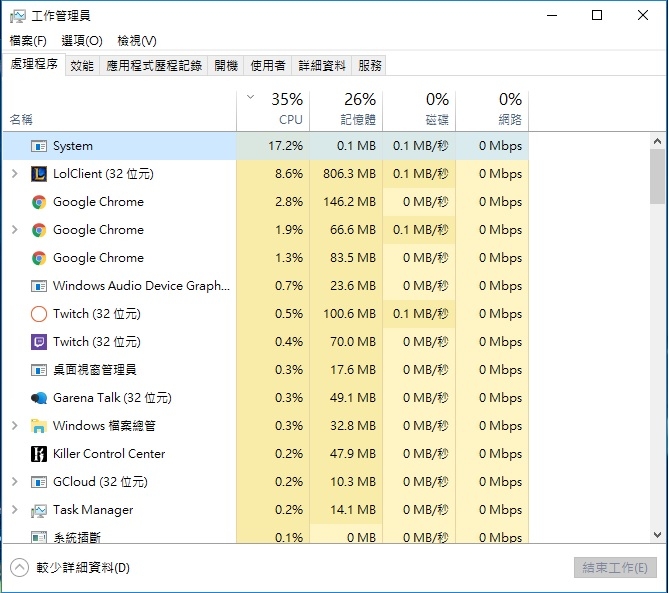
Task: Click the 17.2% CPU value
Action: tap(285, 146)
